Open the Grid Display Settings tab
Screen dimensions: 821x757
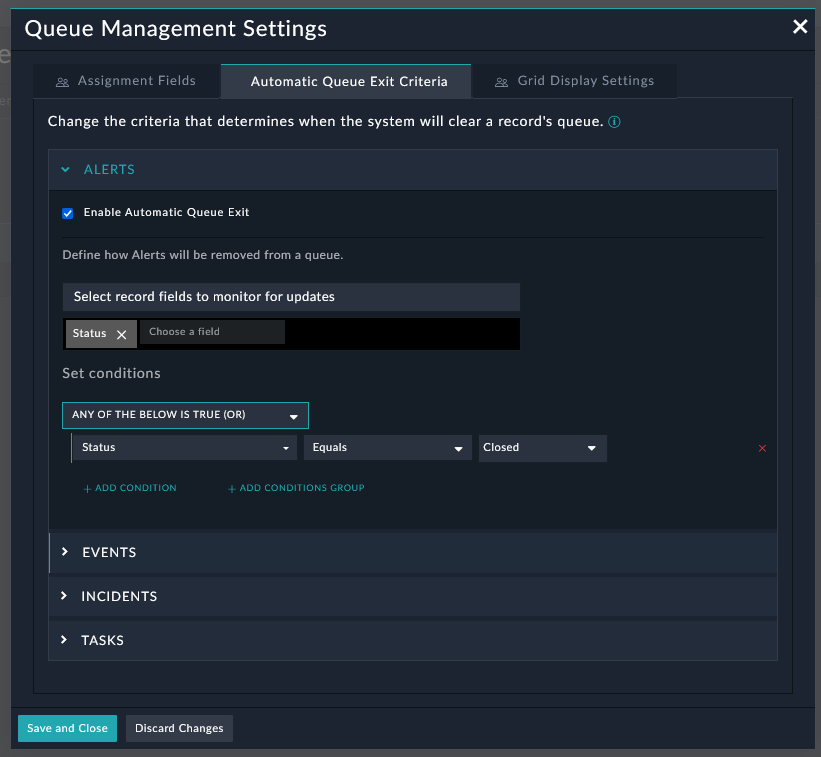[x=575, y=81]
